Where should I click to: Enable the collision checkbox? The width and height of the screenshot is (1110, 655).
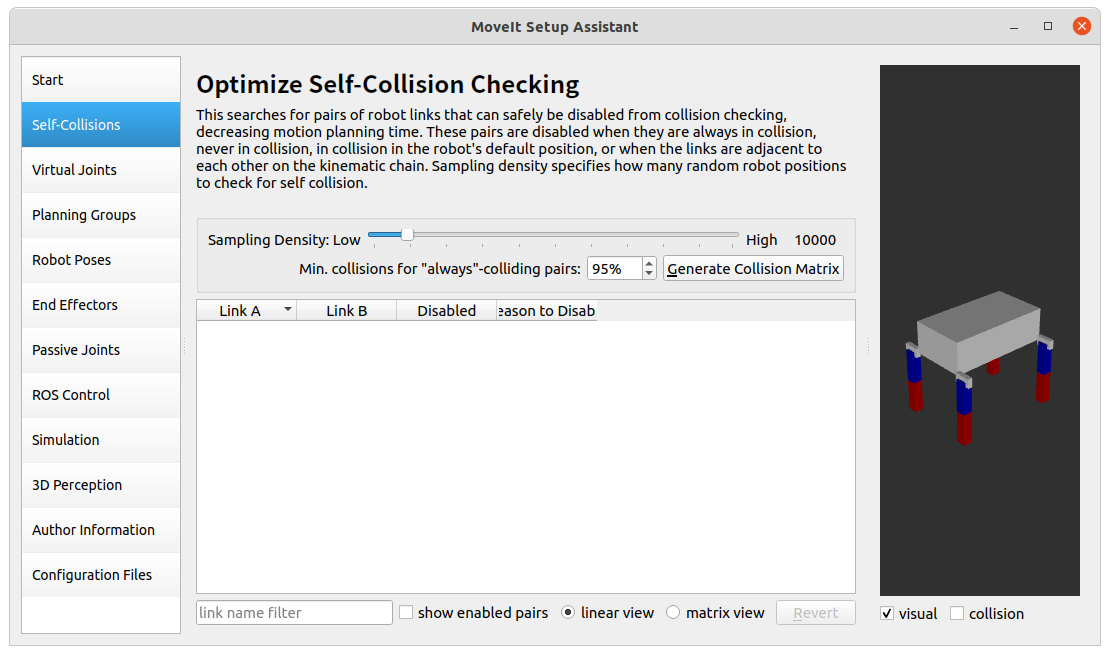pos(957,613)
